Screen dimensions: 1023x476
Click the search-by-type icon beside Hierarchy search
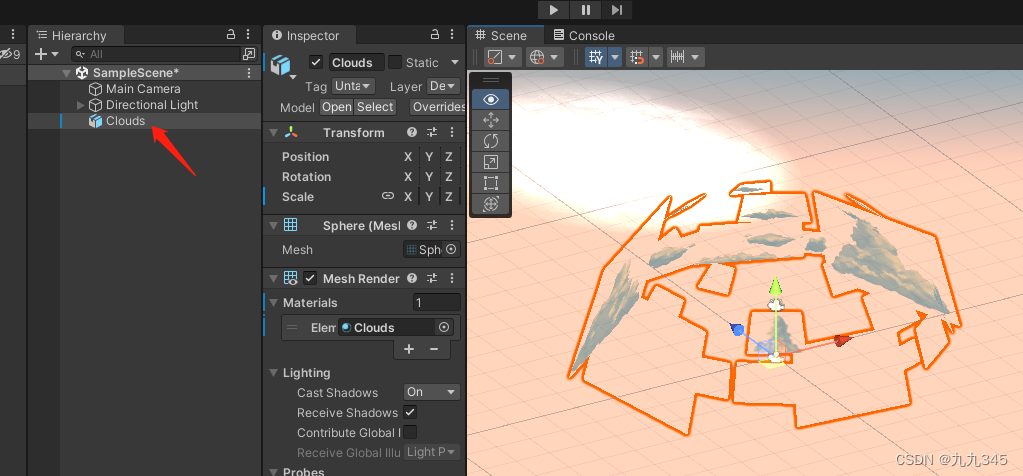249,54
